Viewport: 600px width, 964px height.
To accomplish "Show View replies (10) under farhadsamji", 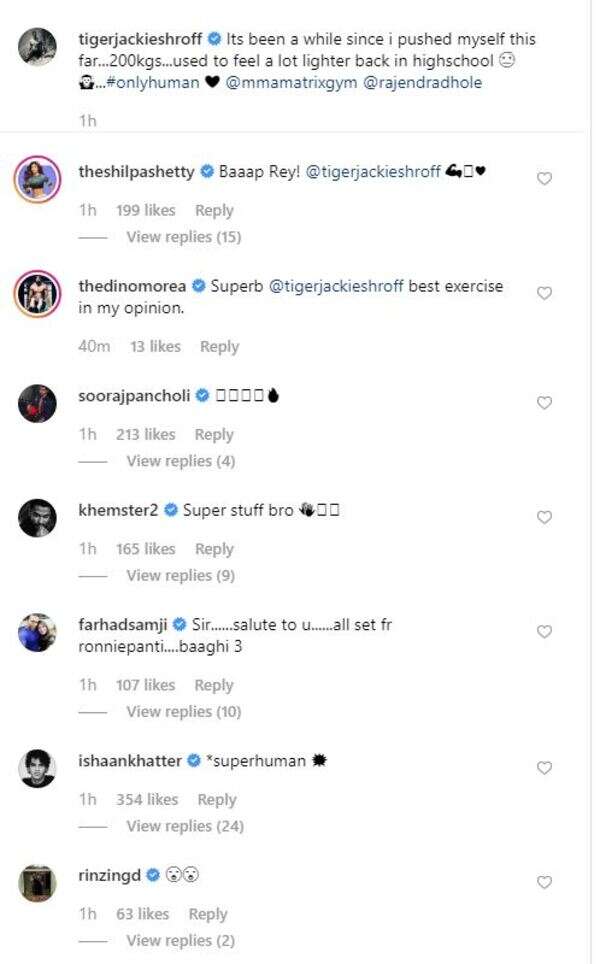I will coord(184,712).
